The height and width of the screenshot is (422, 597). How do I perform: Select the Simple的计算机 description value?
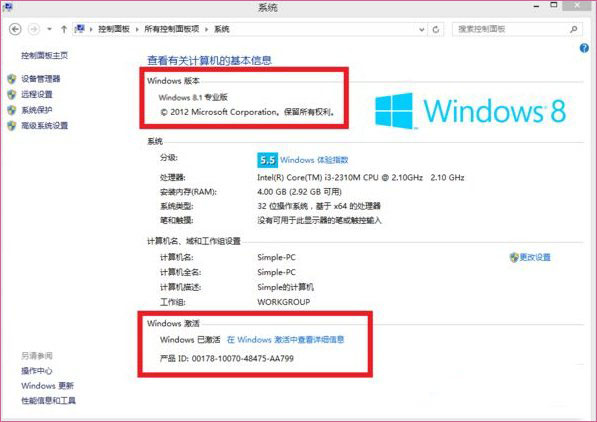coord(286,287)
